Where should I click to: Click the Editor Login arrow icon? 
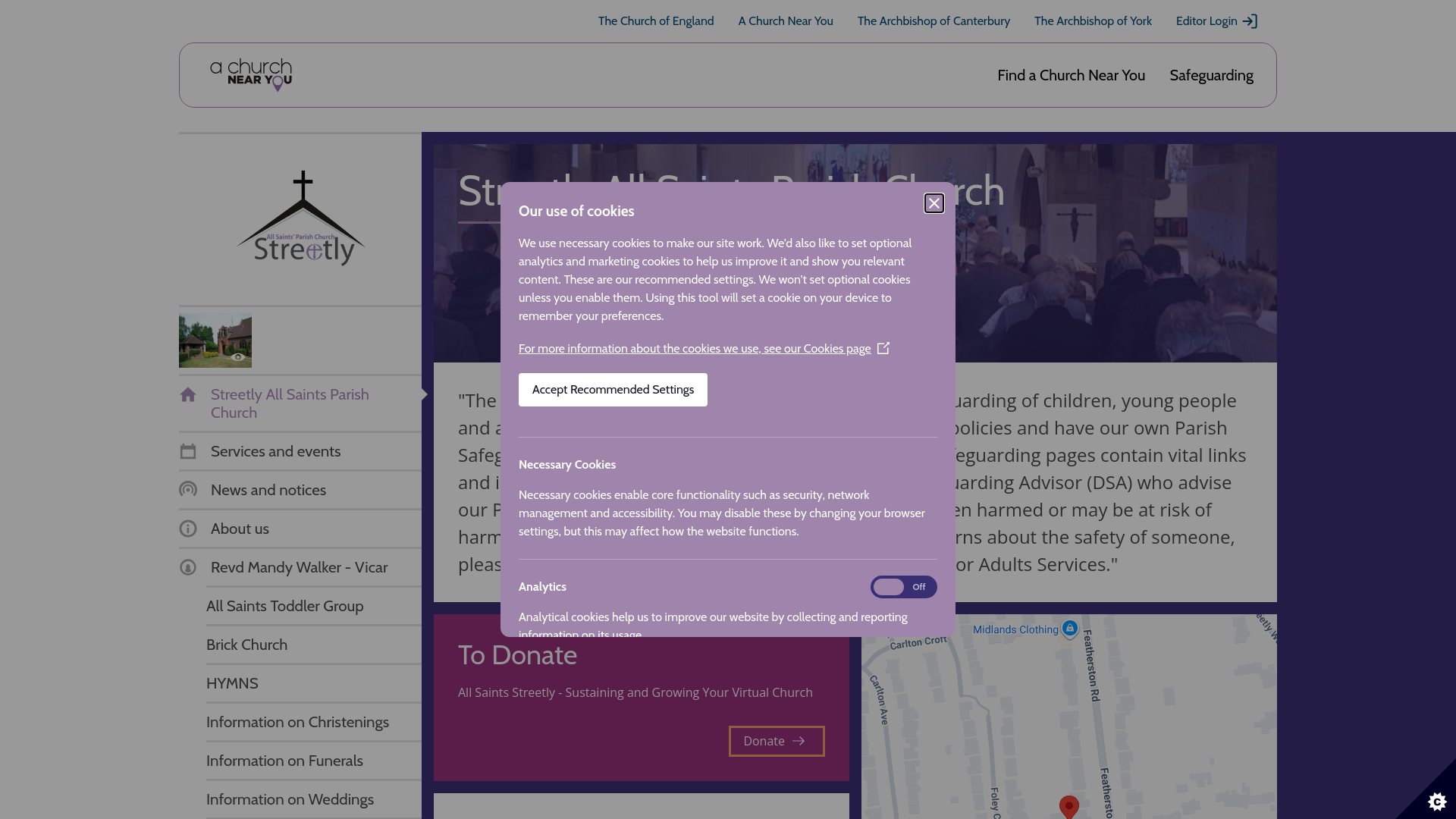(x=1250, y=21)
